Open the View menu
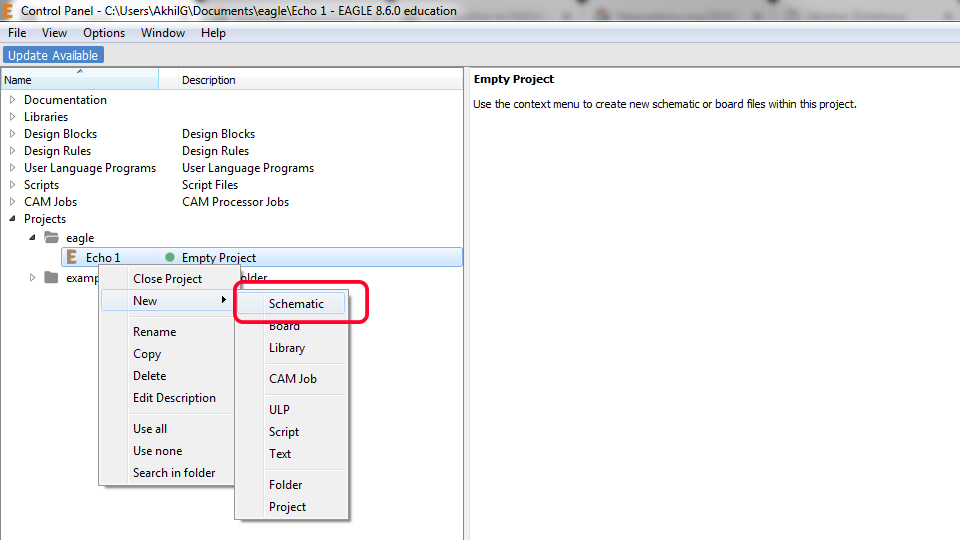Screen dimensions: 960x540 [54, 33]
